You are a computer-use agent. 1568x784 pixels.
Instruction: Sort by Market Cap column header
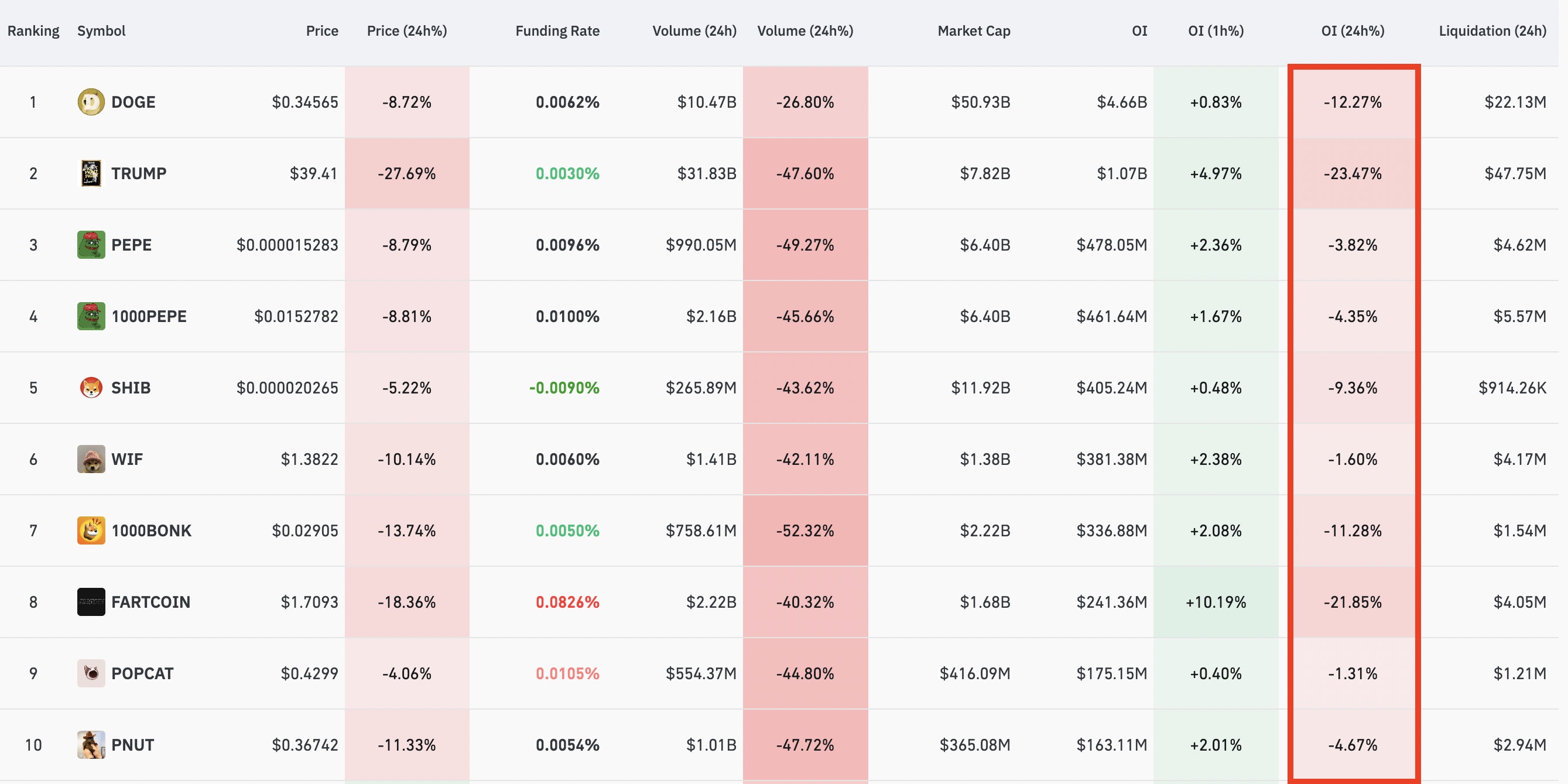point(973,31)
